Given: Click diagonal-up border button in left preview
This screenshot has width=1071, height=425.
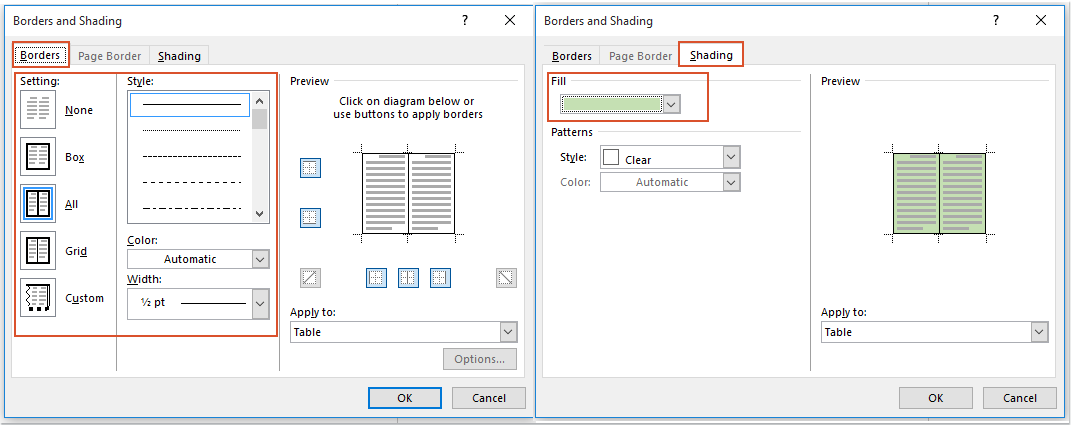Looking at the screenshot, I should [x=310, y=278].
